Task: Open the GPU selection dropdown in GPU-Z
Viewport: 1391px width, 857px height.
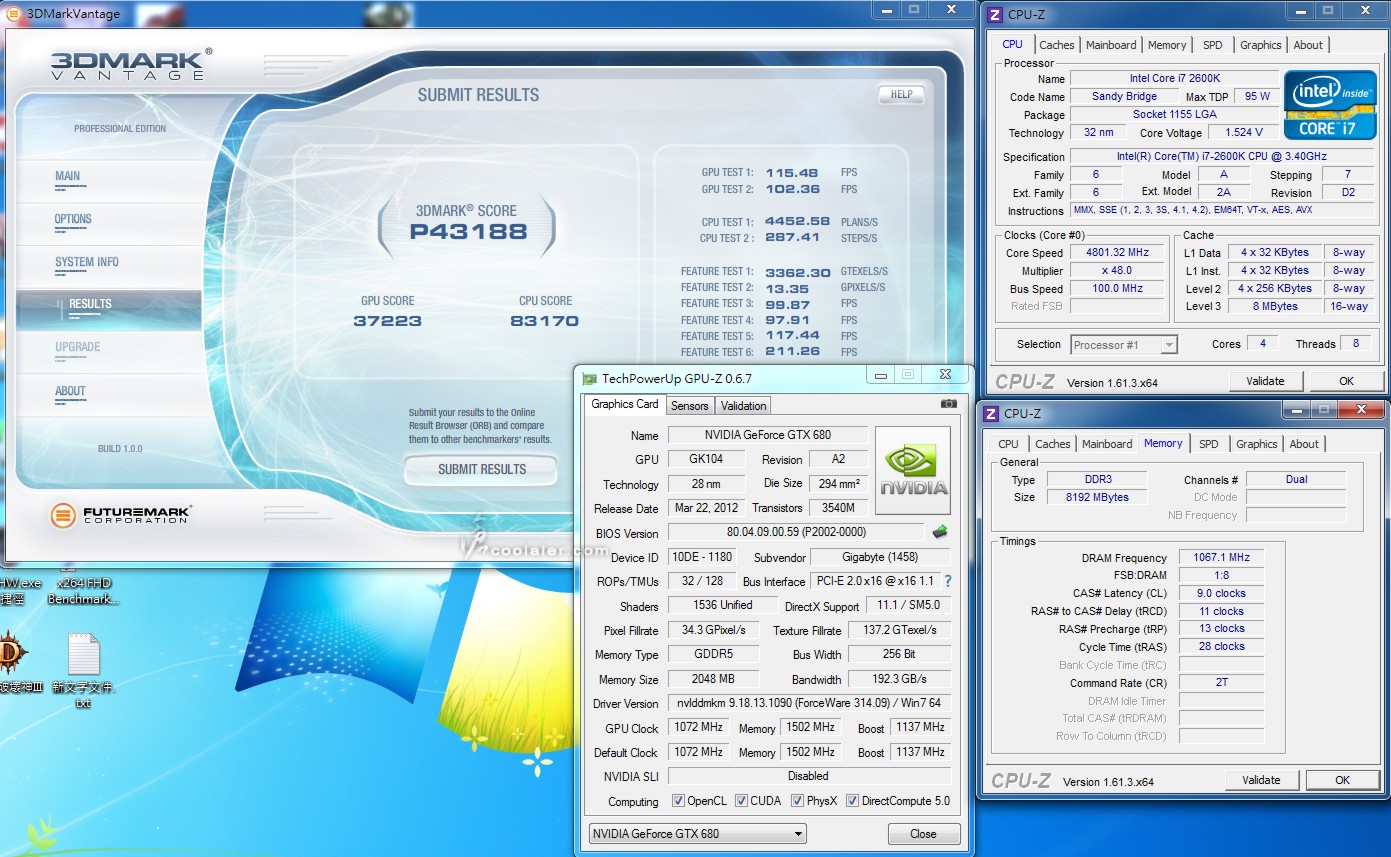Action: pyautogui.click(x=697, y=833)
